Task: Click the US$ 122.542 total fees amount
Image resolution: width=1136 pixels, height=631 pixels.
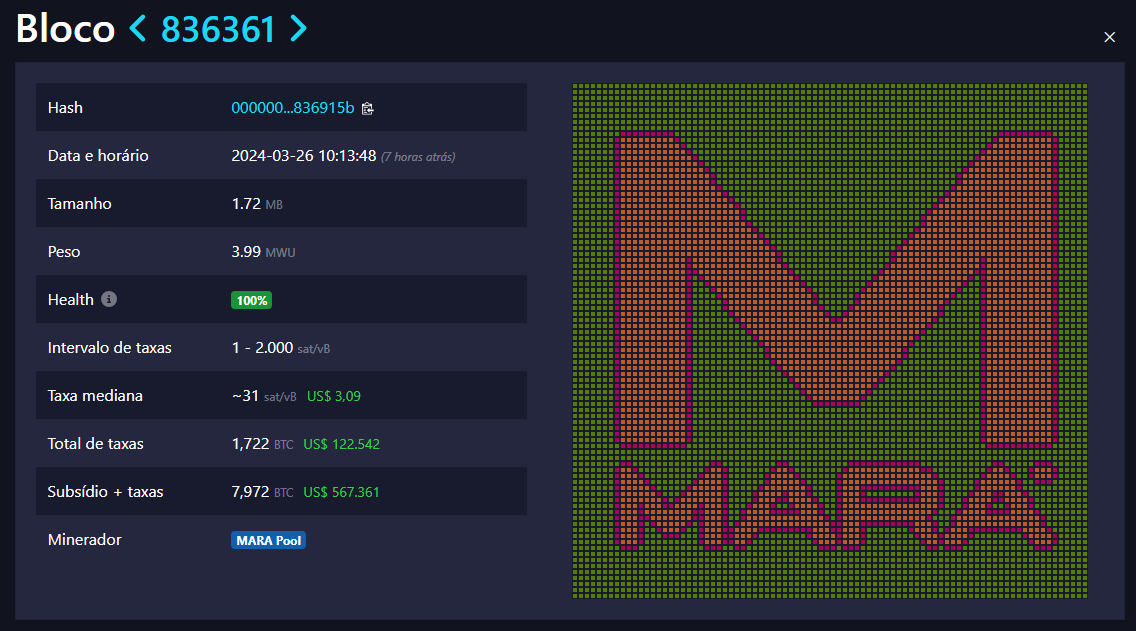Action: point(341,444)
